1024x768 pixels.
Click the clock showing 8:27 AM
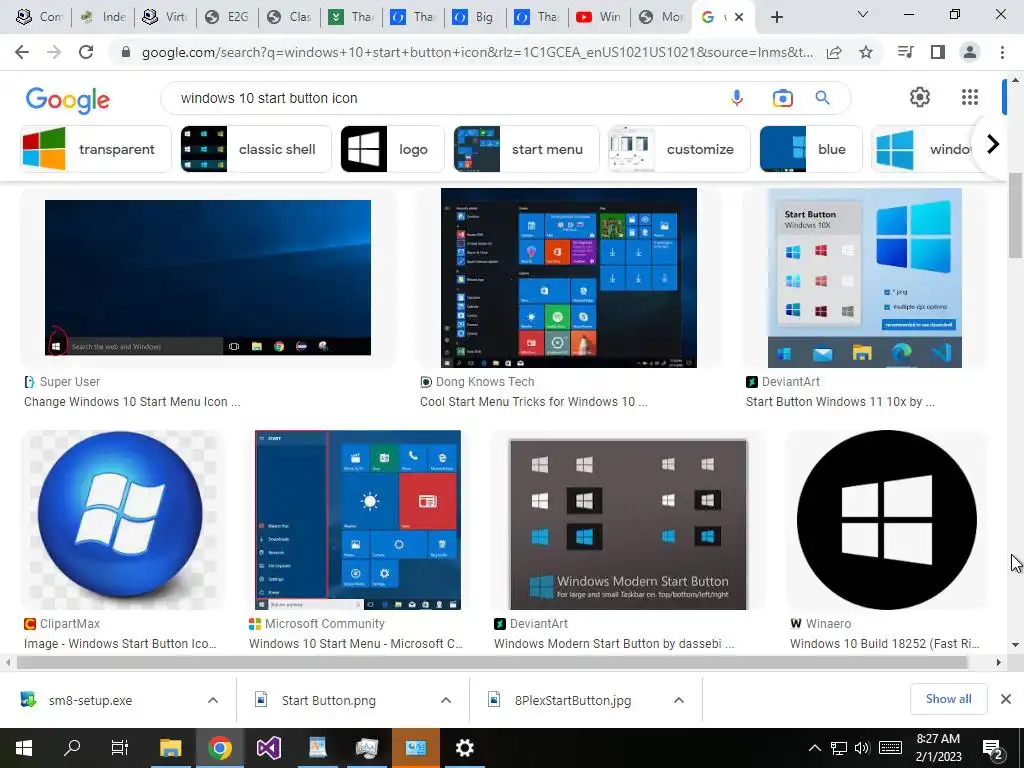(938, 739)
